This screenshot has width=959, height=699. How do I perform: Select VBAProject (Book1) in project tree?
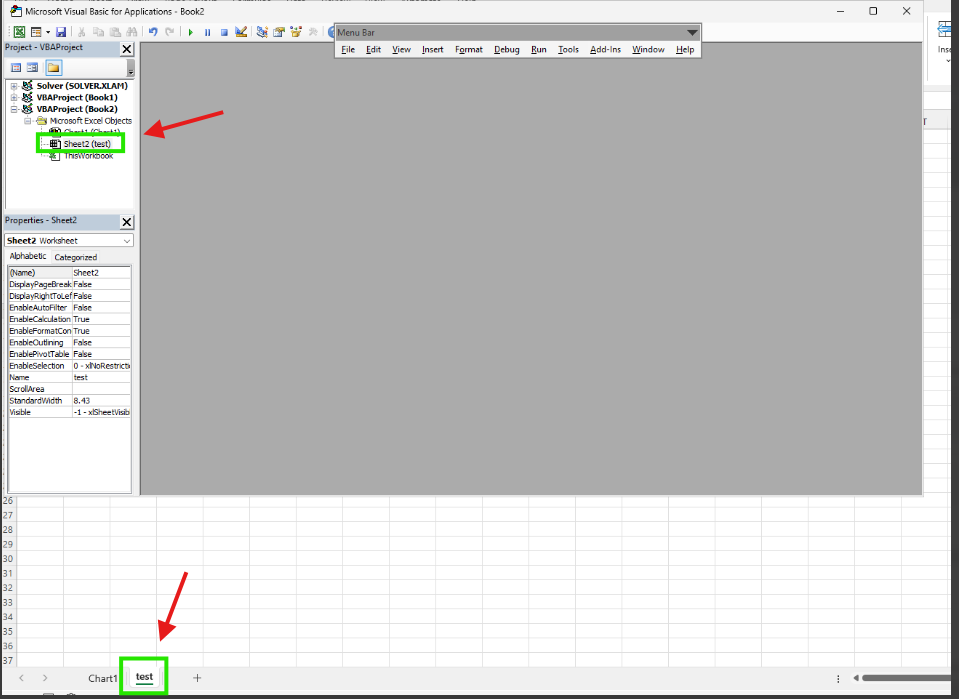click(x=77, y=98)
